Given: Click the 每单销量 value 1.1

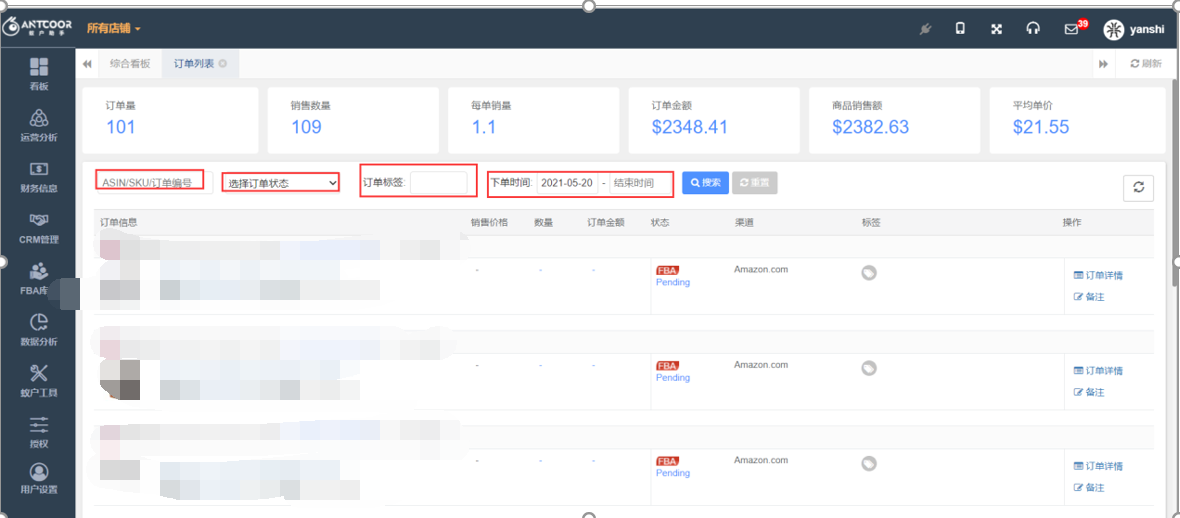Looking at the screenshot, I should click(x=483, y=127).
